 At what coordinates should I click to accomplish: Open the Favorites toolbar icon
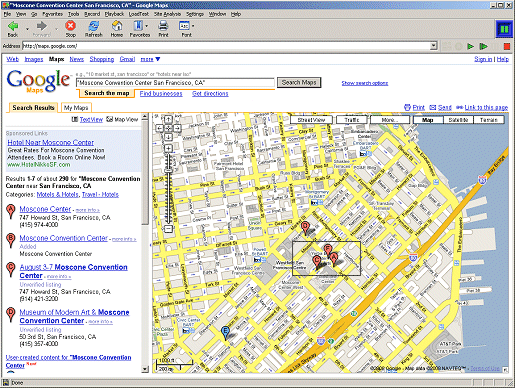point(138,26)
